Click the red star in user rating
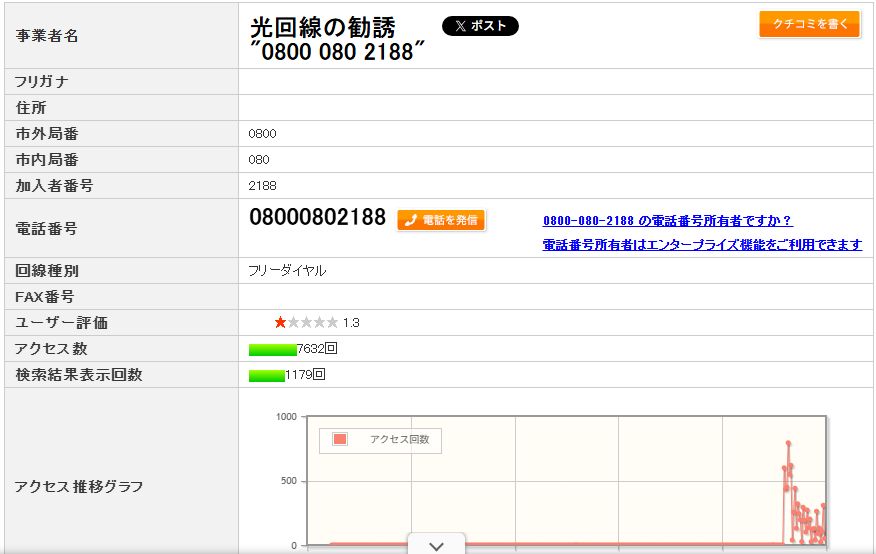This screenshot has height=554, width=876. (x=281, y=322)
